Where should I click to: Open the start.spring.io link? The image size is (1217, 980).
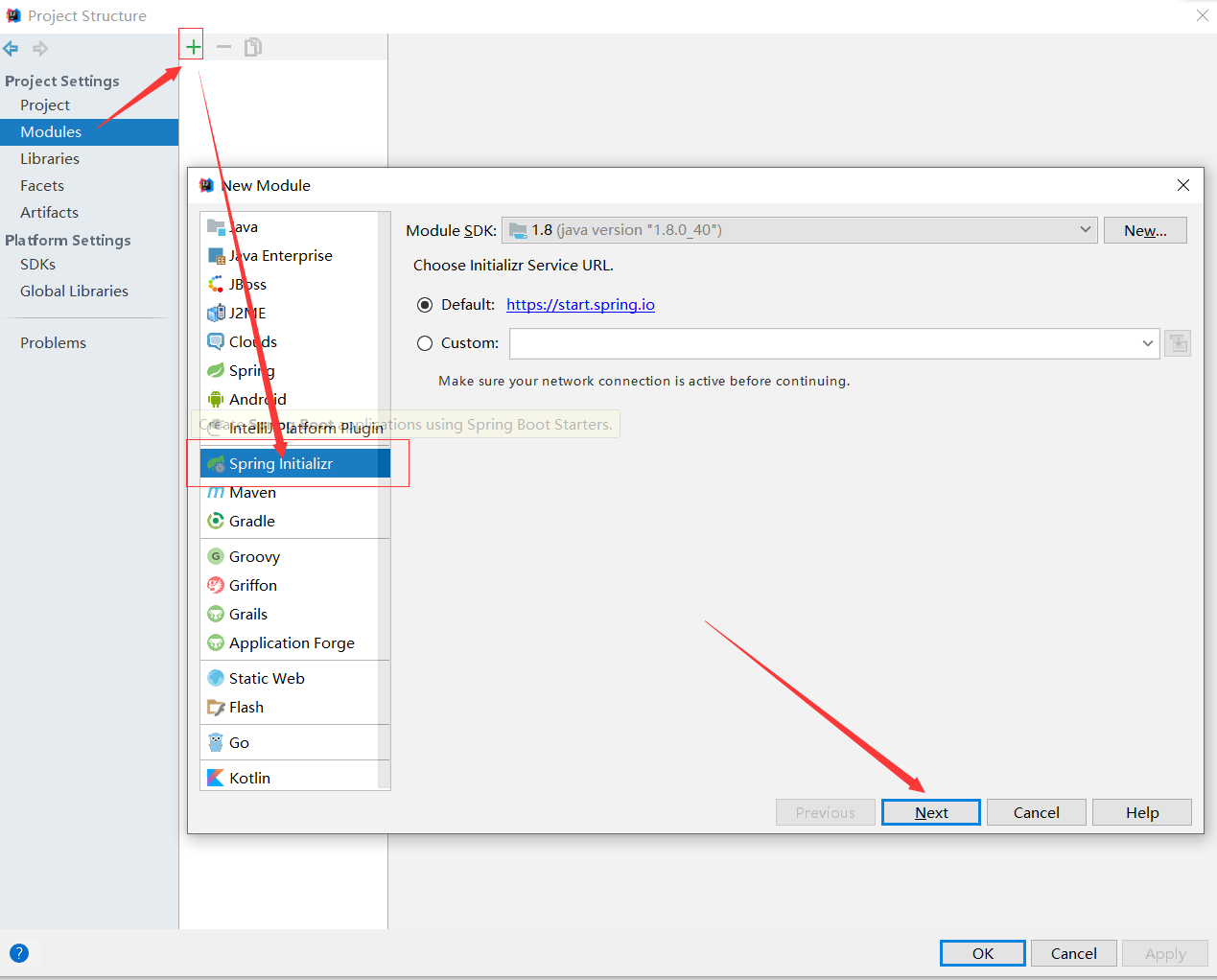click(580, 305)
